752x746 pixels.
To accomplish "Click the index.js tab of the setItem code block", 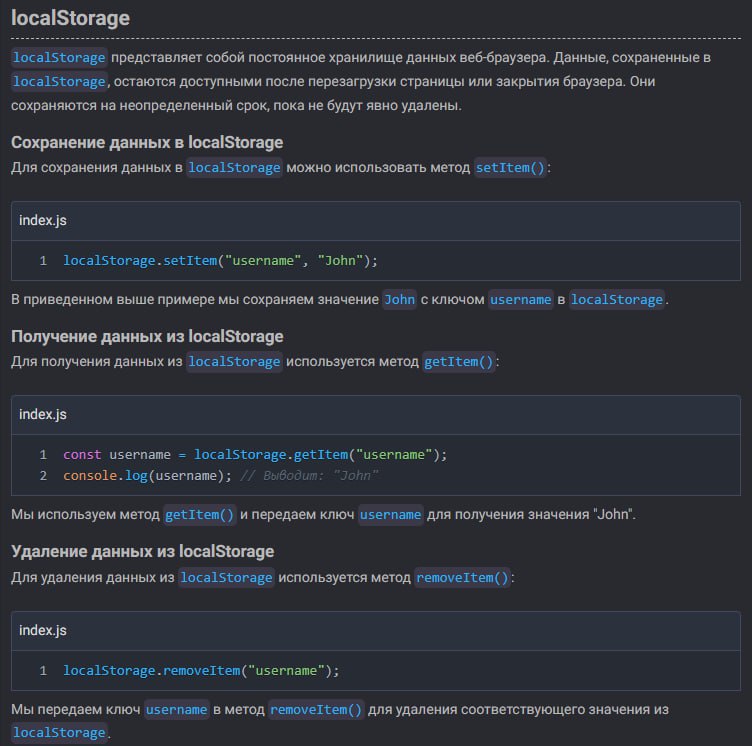I will 43,221.
